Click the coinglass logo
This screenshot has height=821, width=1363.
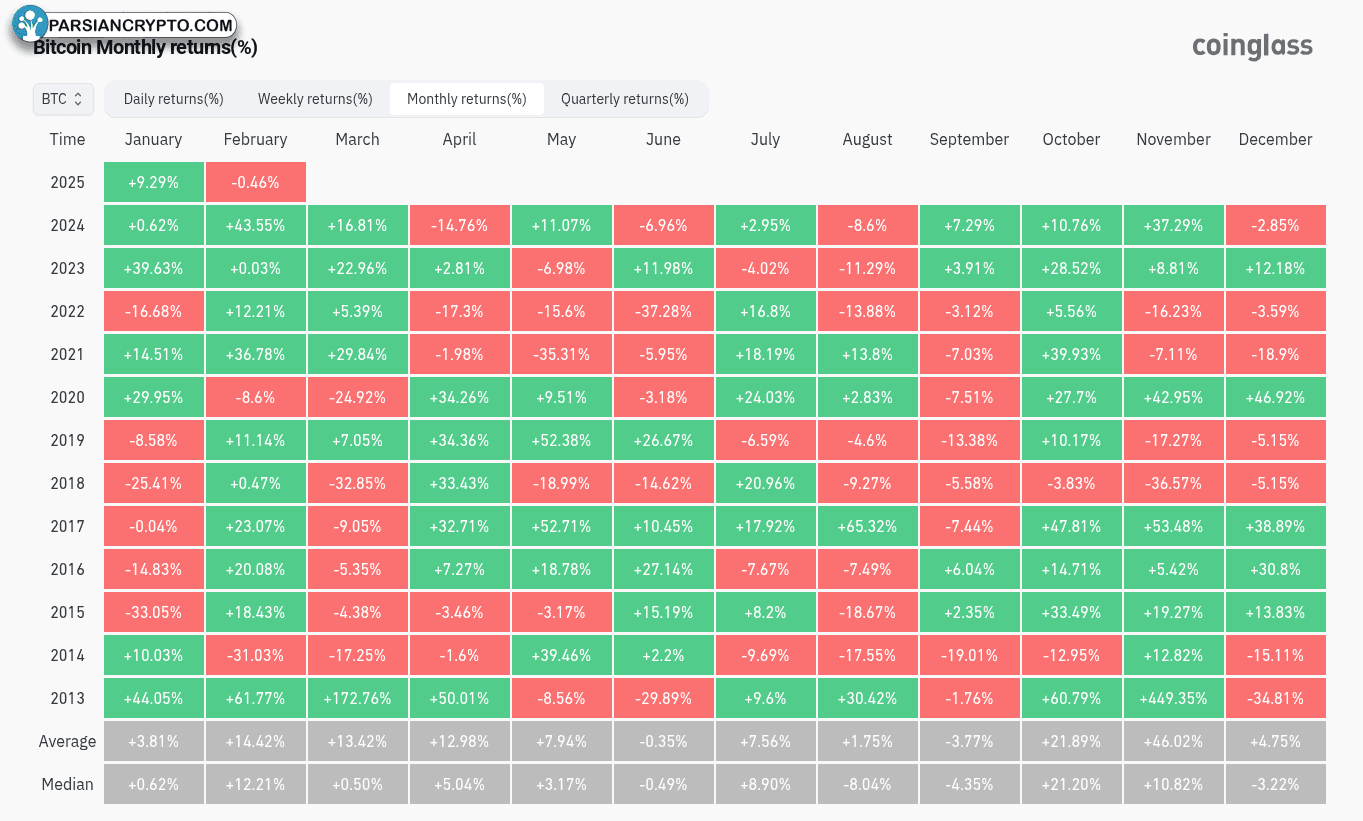(1252, 46)
